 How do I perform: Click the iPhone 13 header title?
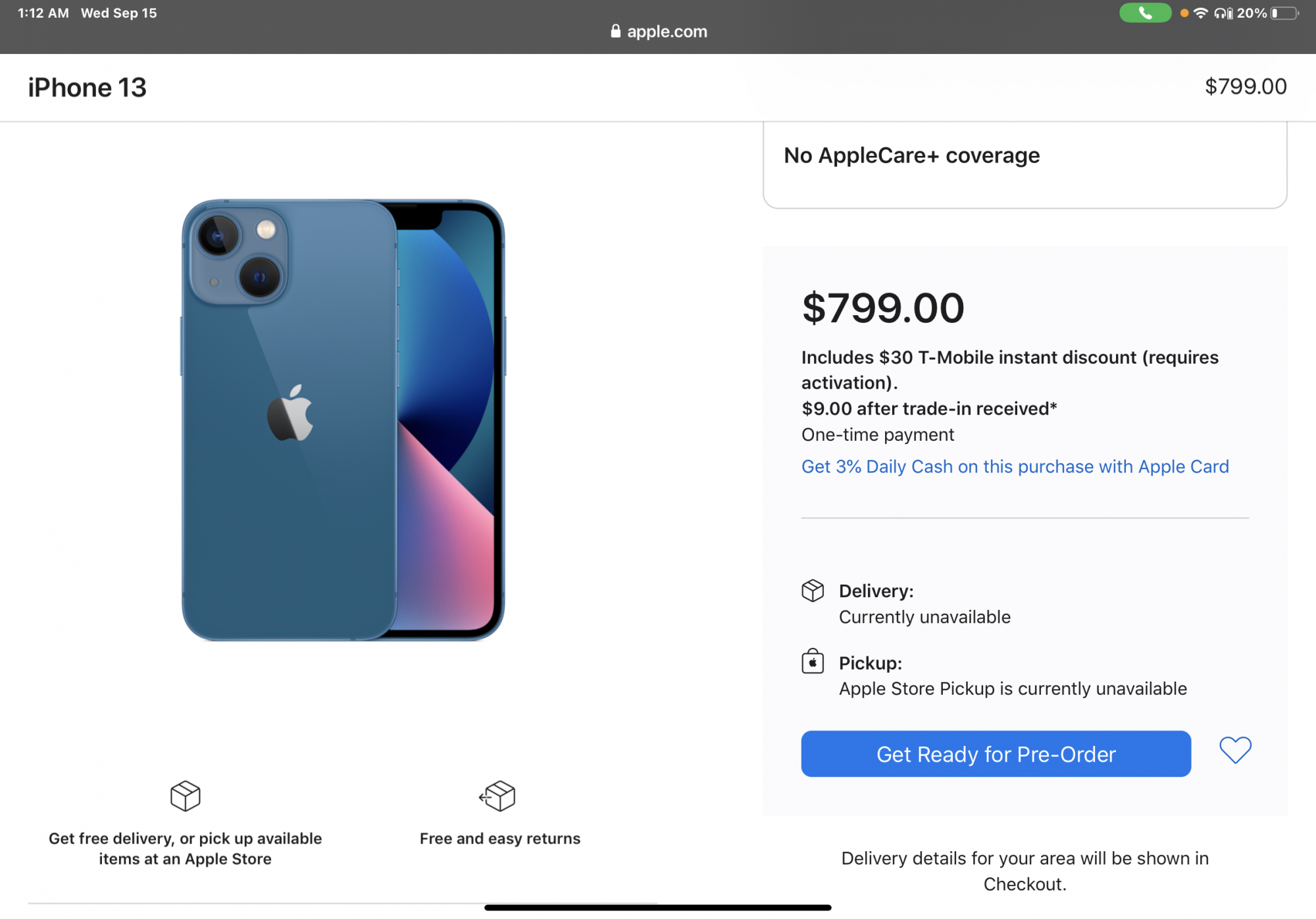(87, 87)
